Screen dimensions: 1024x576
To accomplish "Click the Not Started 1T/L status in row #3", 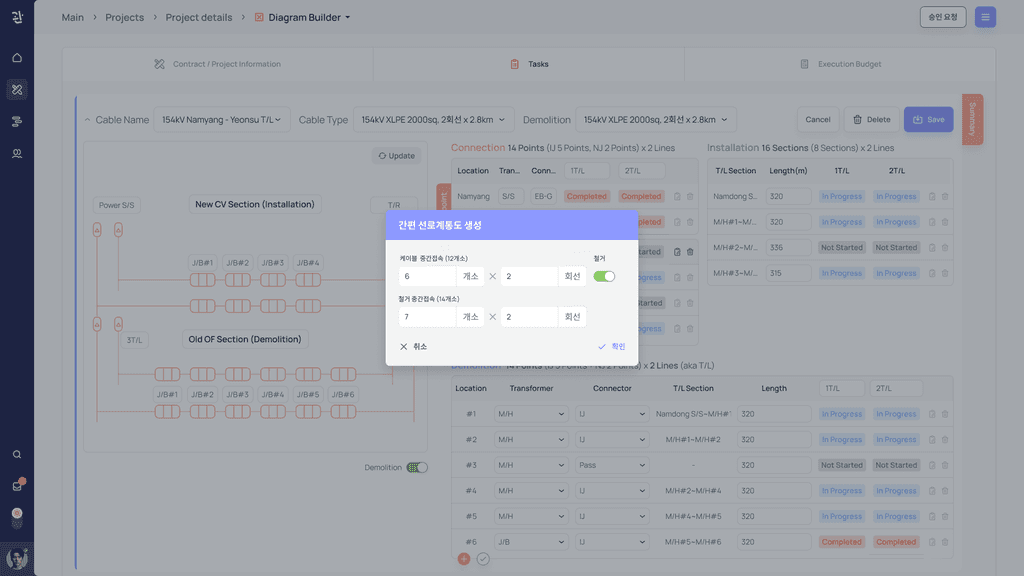I will pyautogui.click(x=842, y=465).
